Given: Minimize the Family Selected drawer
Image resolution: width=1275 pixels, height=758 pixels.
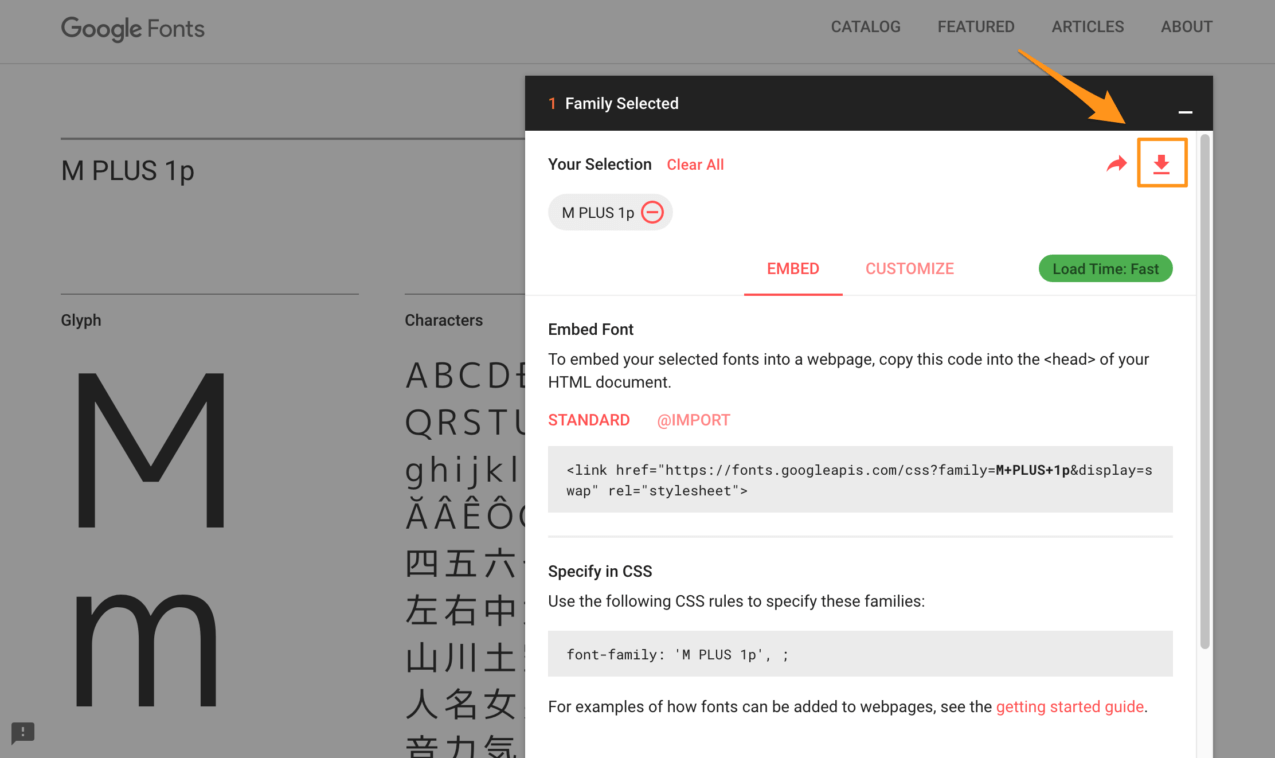Looking at the screenshot, I should 1185,112.
